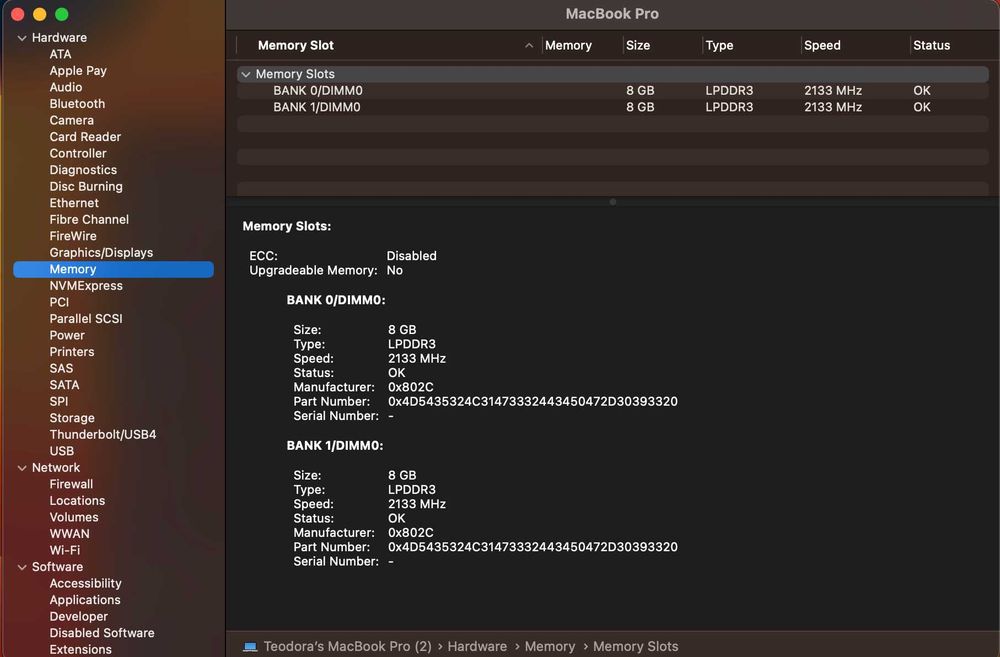Screen dimensions: 1000x657
Task: Collapse the Network section chevron
Action: click(22, 468)
